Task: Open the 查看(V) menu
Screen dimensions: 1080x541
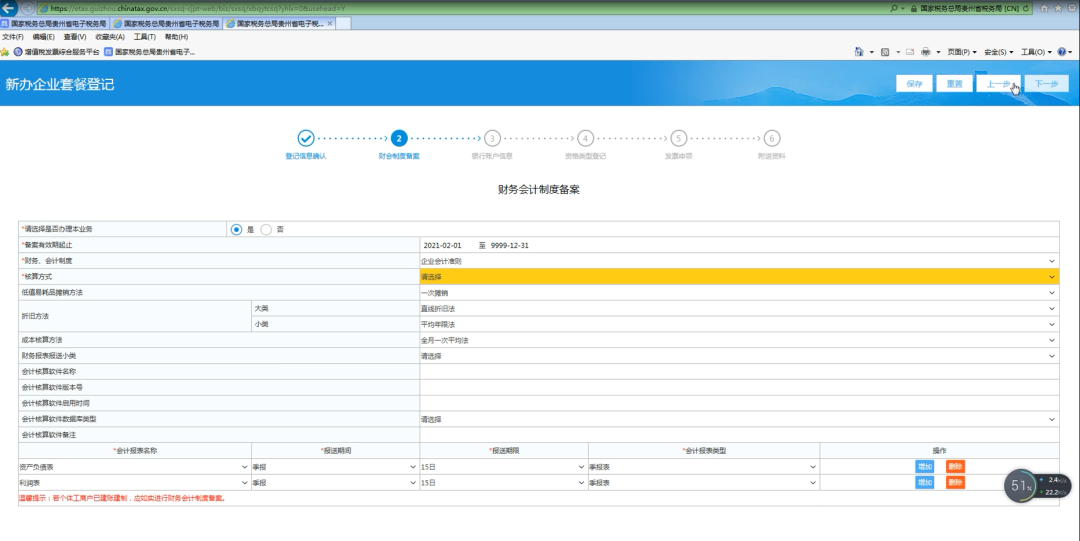Action: [x=75, y=37]
